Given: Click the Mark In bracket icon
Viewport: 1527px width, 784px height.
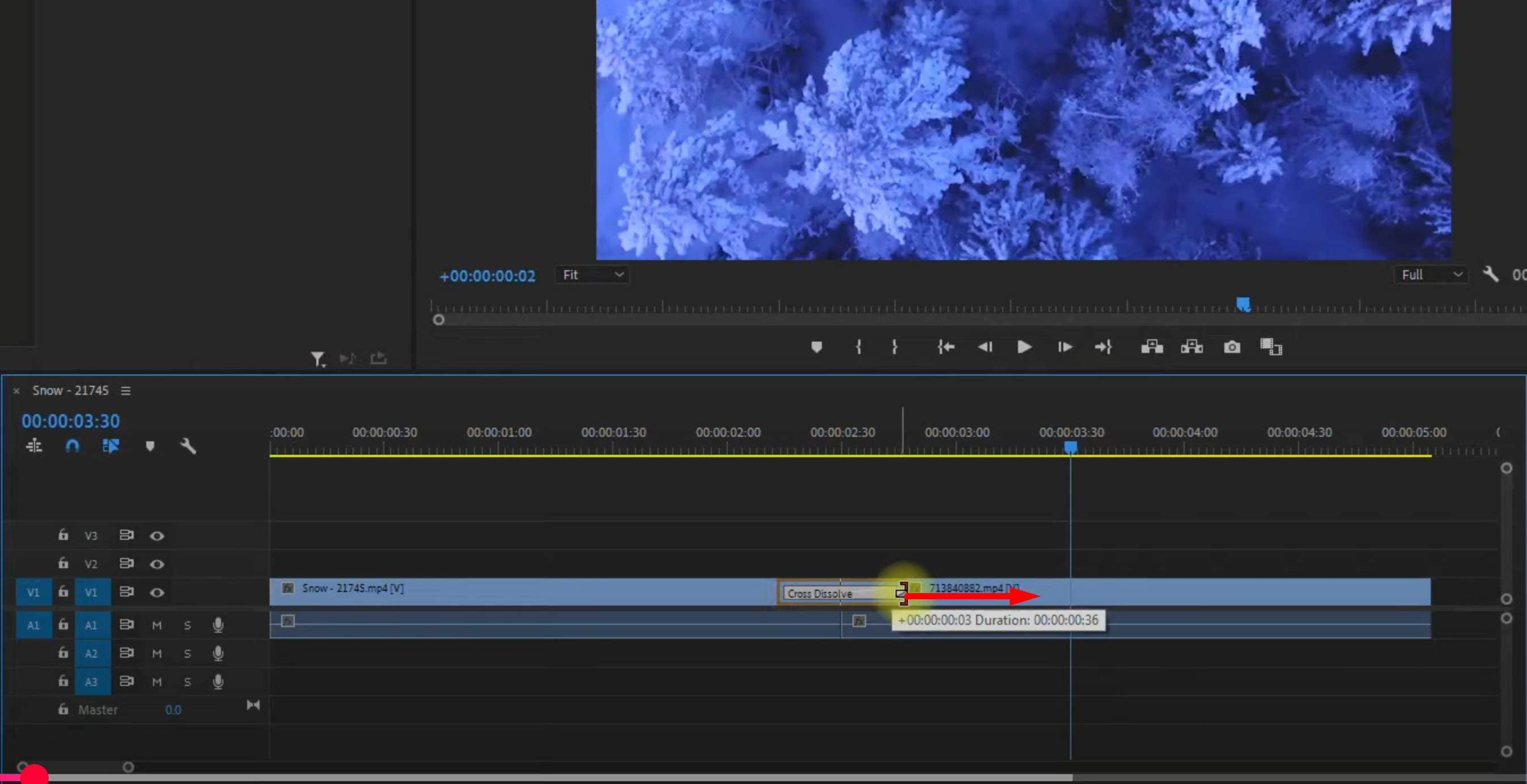Looking at the screenshot, I should pyautogui.click(x=858, y=347).
